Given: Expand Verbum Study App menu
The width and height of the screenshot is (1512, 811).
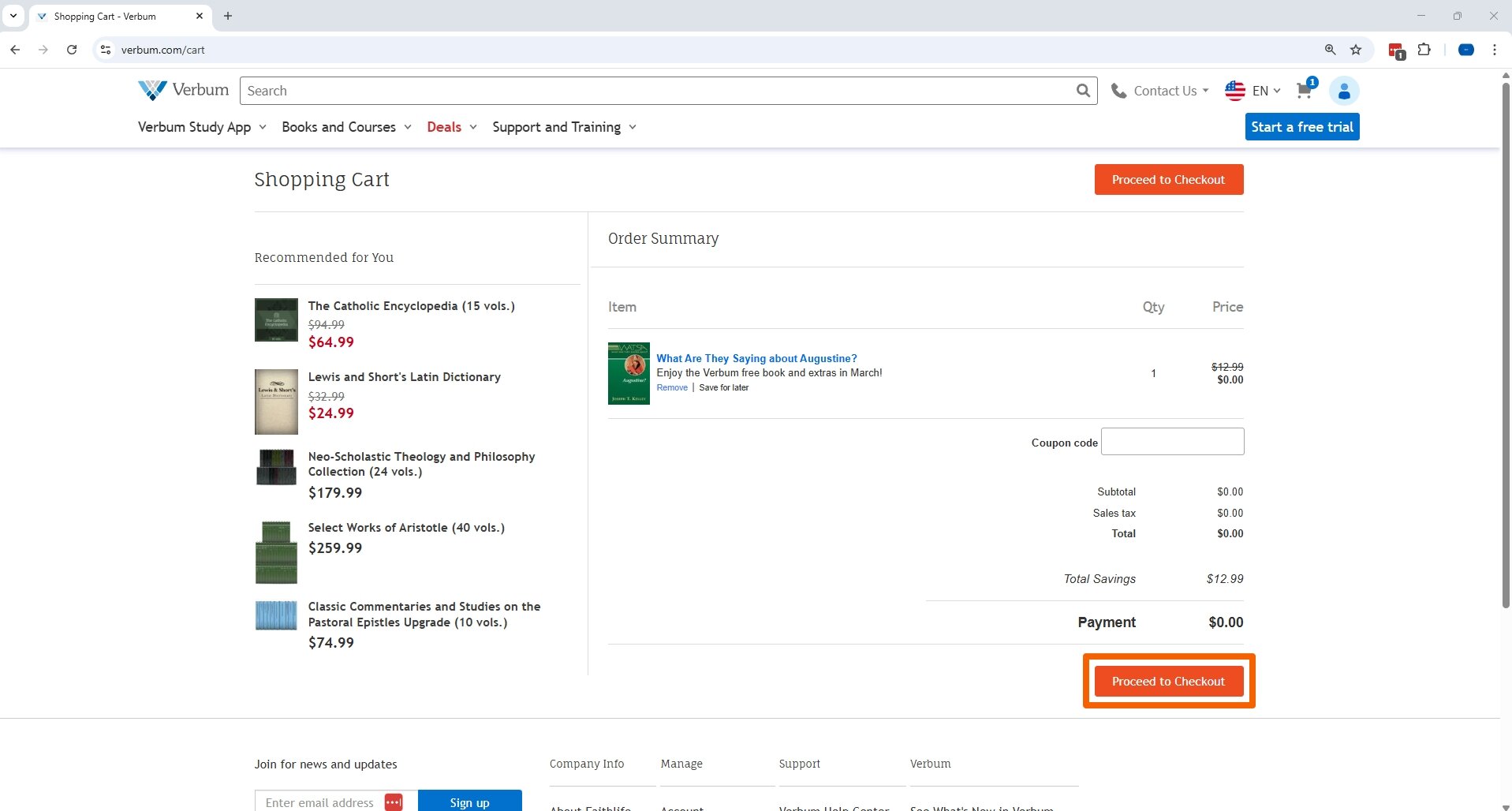Looking at the screenshot, I should click(x=202, y=127).
